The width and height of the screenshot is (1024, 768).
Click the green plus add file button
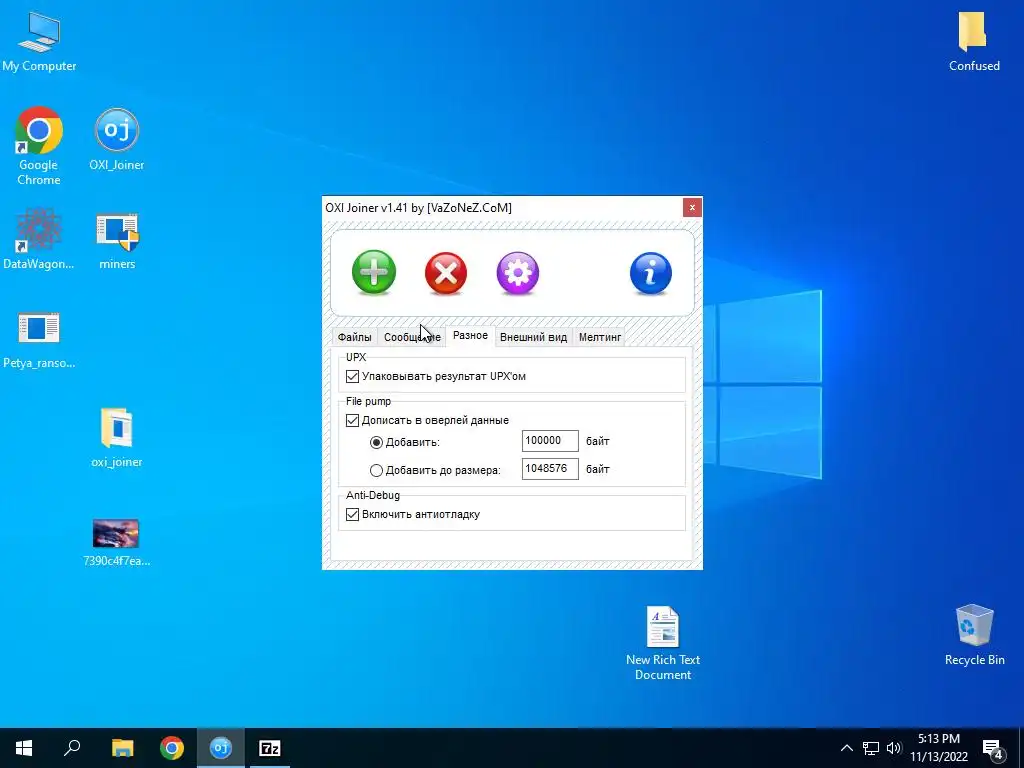[374, 272]
